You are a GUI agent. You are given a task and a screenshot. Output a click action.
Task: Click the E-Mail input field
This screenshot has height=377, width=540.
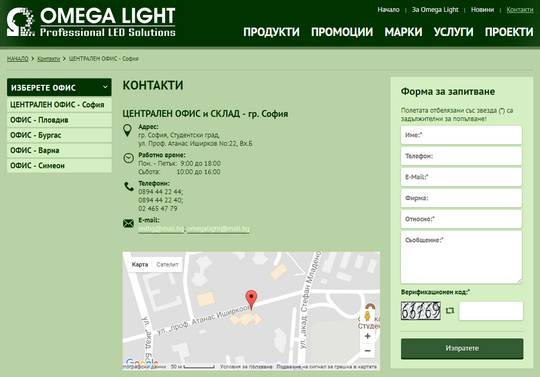[x=461, y=177]
